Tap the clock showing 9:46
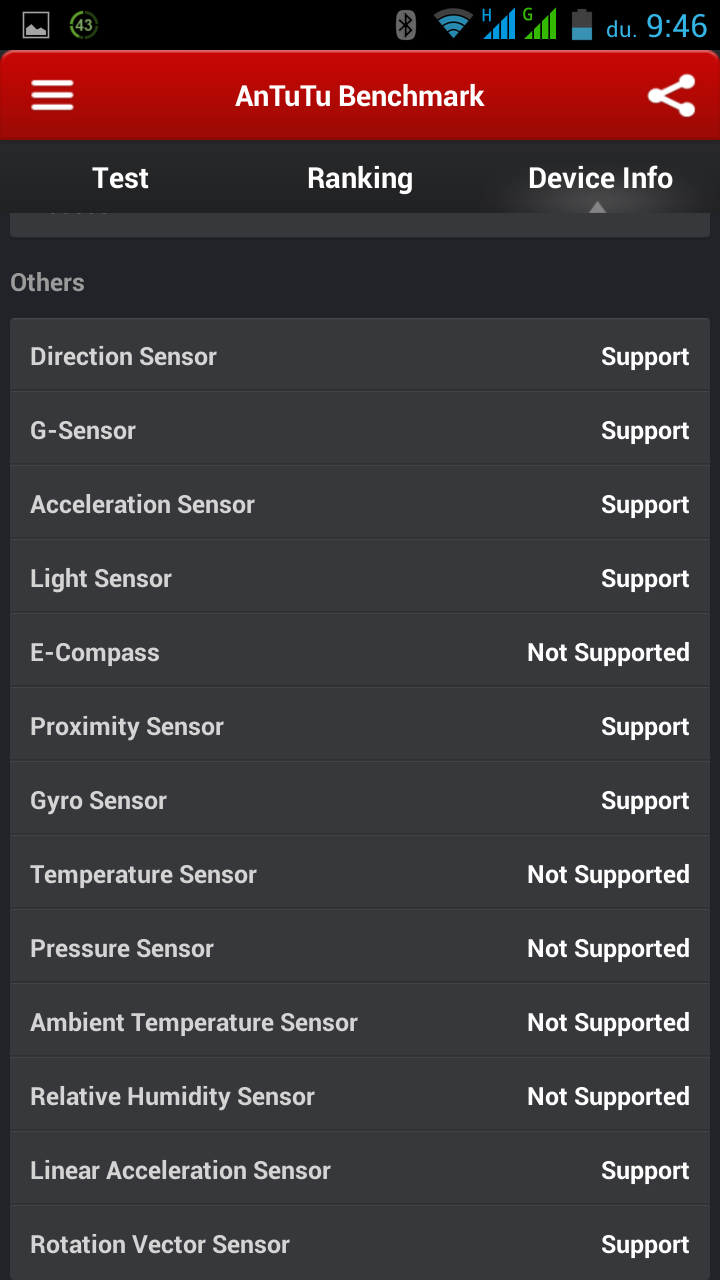720x1280 pixels. pyautogui.click(x=677, y=26)
